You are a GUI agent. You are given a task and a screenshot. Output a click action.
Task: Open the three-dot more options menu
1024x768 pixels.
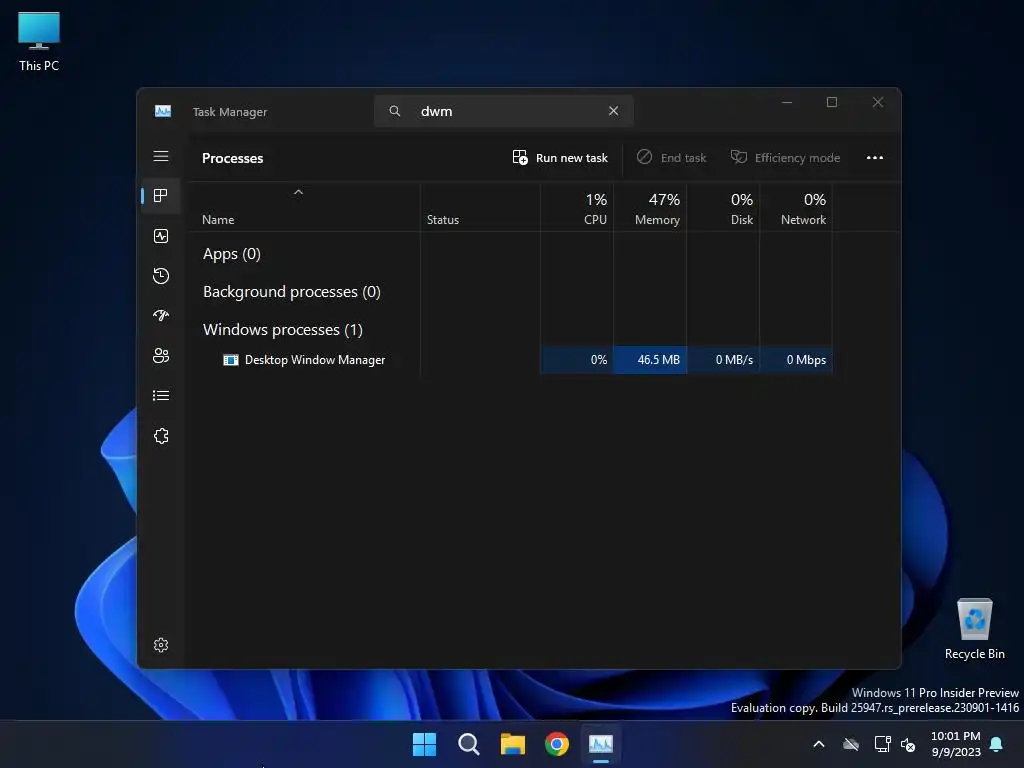(x=874, y=157)
